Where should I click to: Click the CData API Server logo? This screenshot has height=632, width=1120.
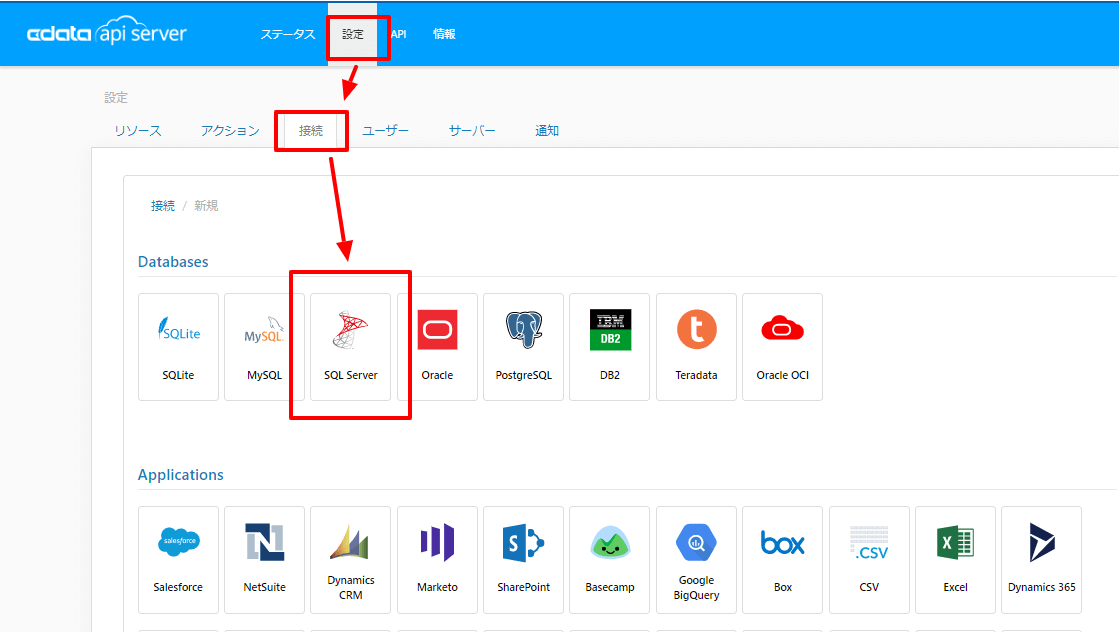coord(106,31)
